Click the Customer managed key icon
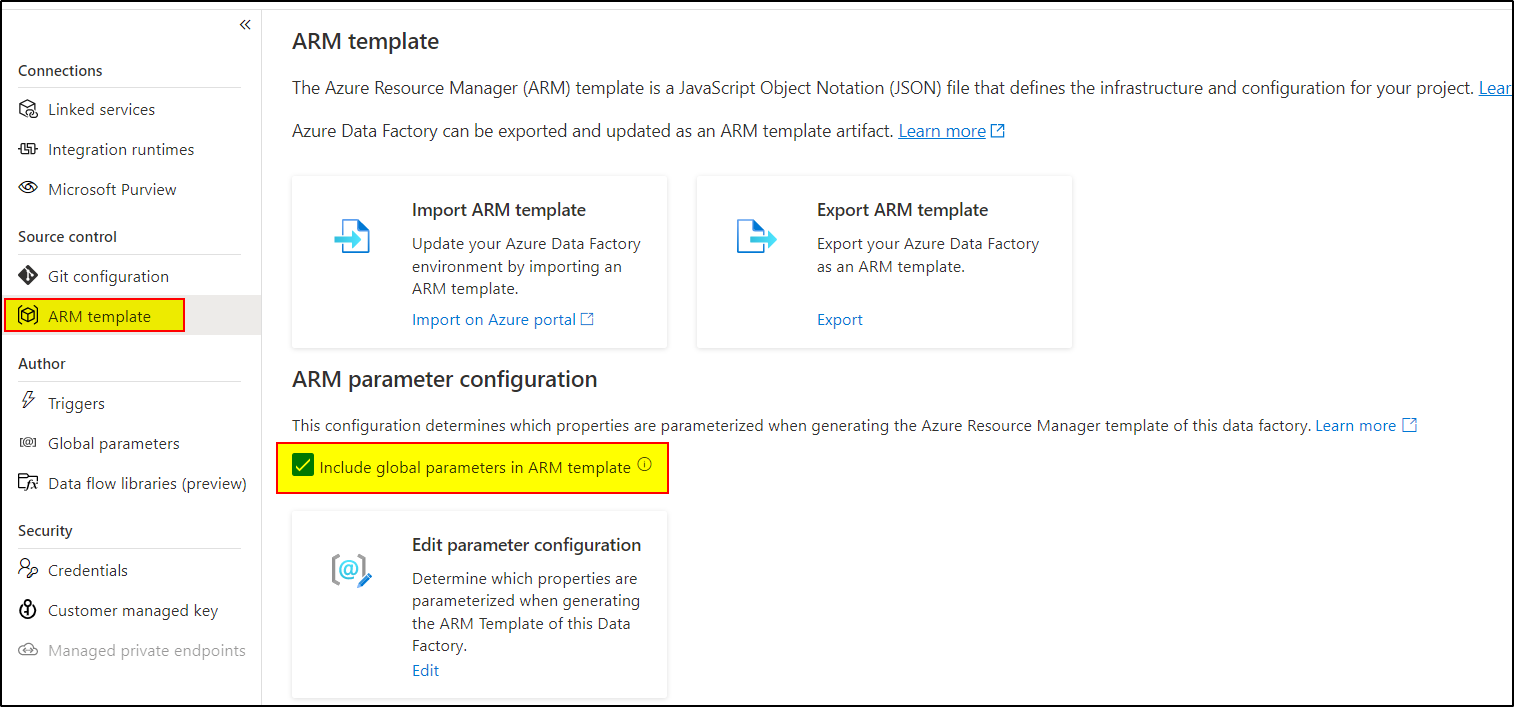This screenshot has height=707, width=1514. 28,609
